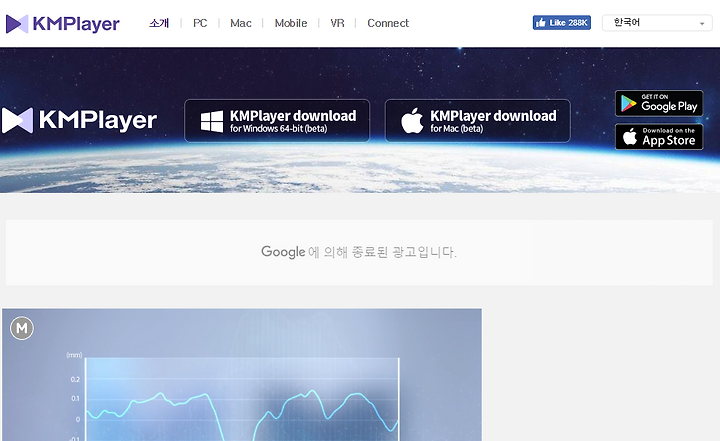The width and height of the screenshot is (720, 441).
Task: Click the graph video thumbnail
Action: (242, 375)
